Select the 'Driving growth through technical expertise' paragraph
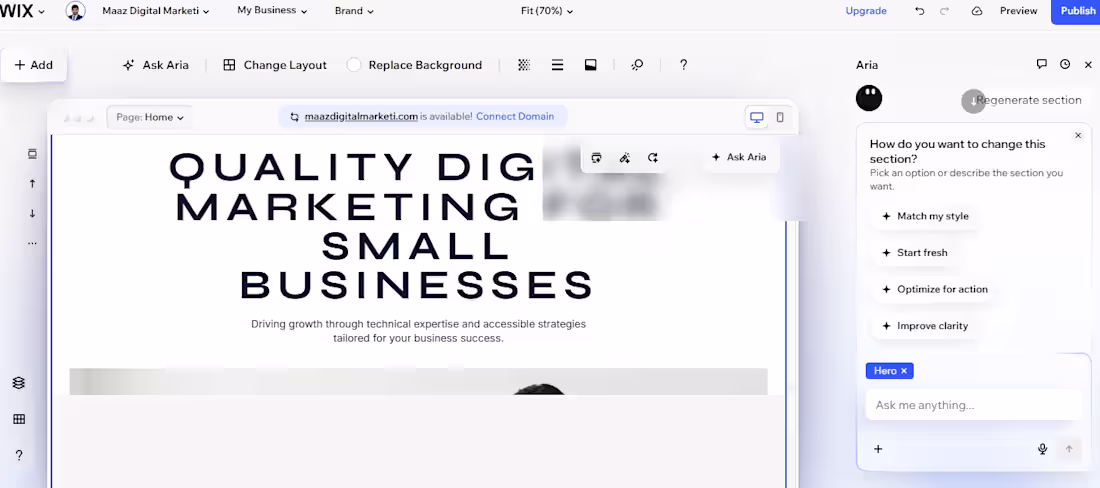The width and height of the screenshot is (1100, 488). pyautogui.click(x=418, y=331)
